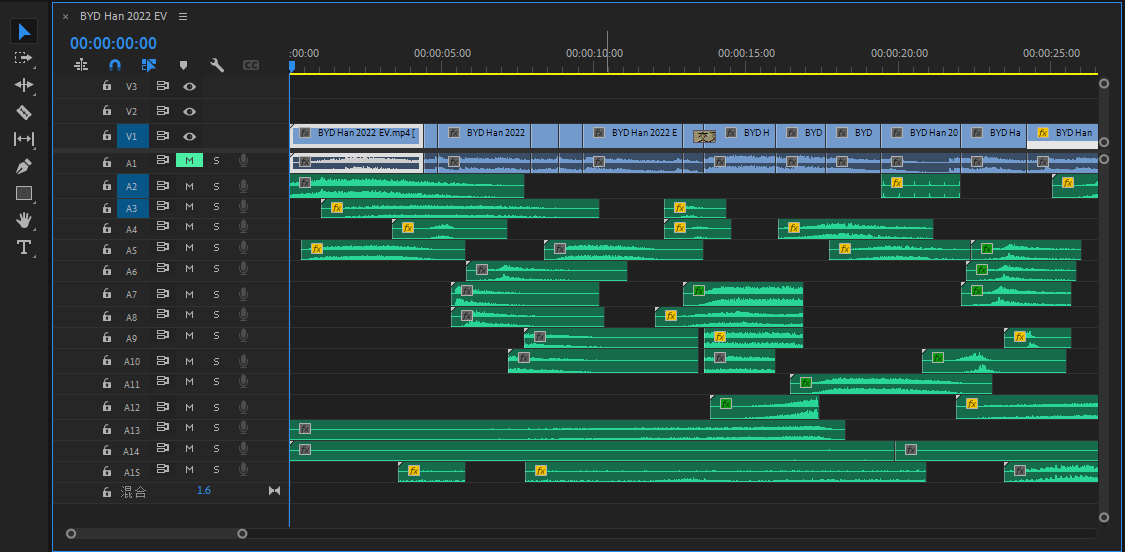Screen dimensions: 1125x552
Task: Select the Ripple Edit tool
Action: click(24, 85)
